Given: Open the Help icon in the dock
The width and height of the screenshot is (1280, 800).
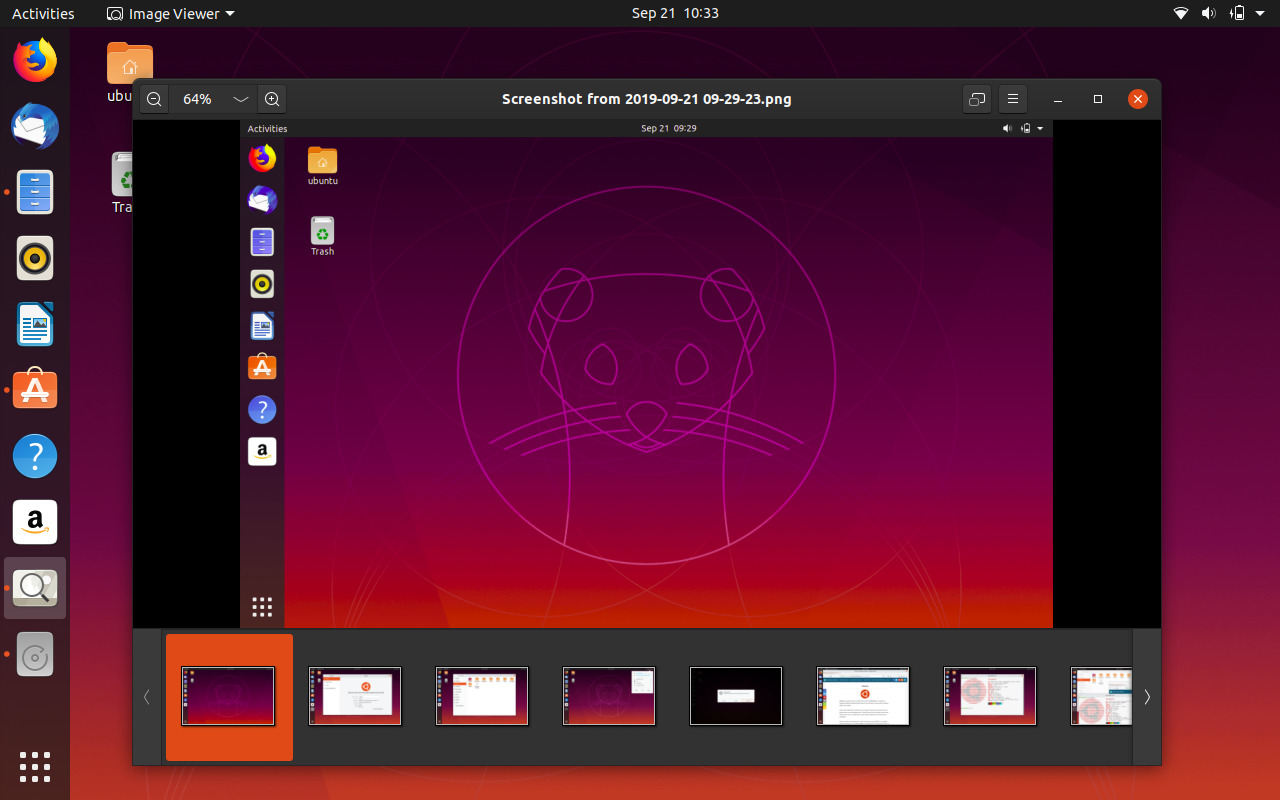Looking at the screenshot, I should click(x=35, y=456).
